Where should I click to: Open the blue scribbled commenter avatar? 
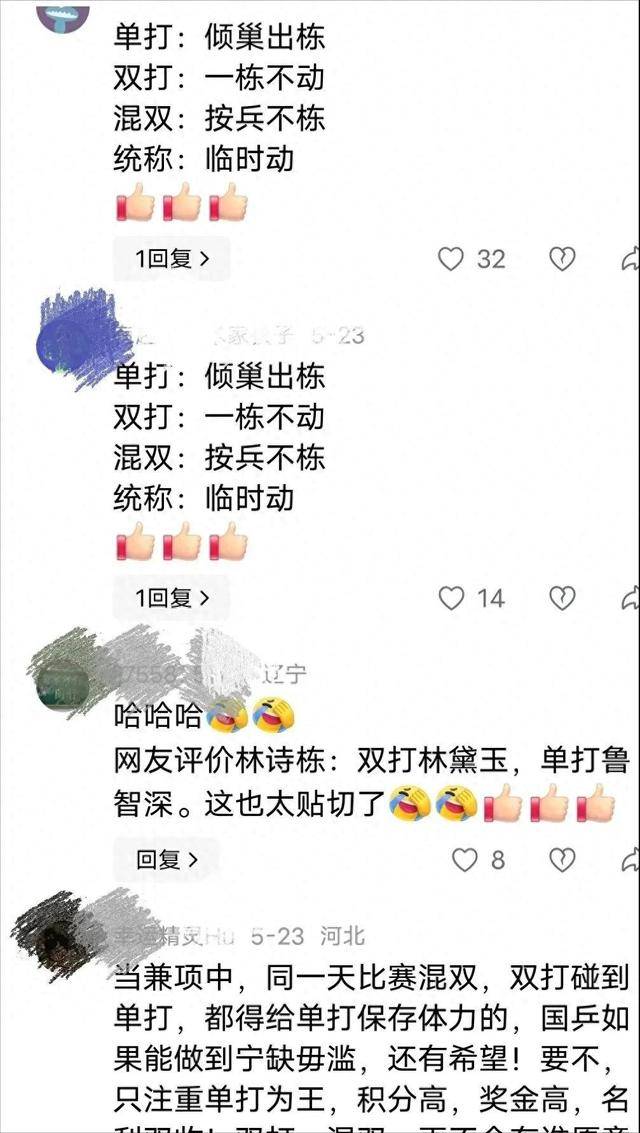point(72,338)
